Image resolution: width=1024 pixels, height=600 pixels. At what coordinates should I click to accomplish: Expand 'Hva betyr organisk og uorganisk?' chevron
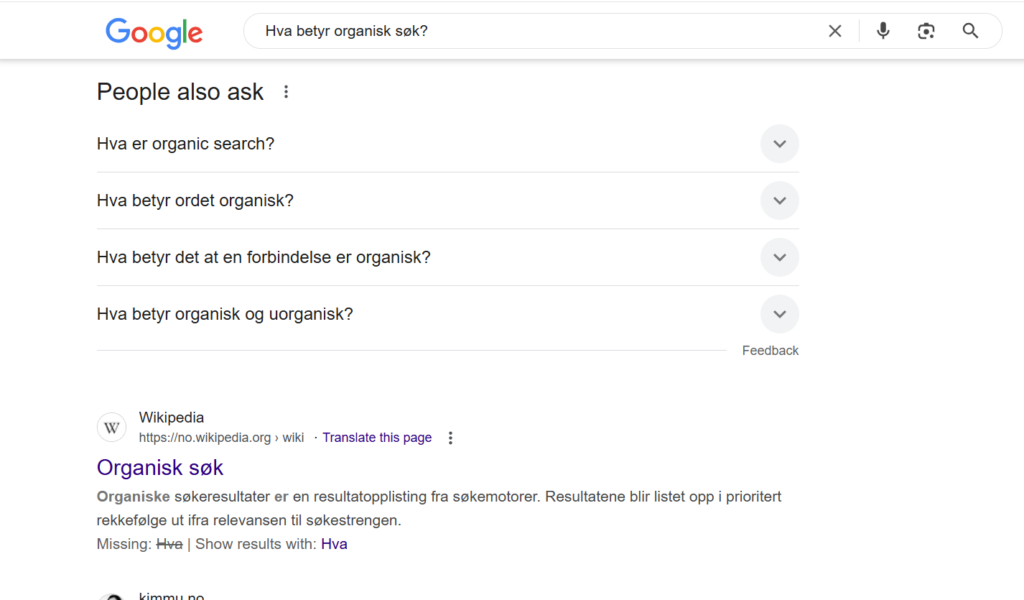(779, 314)
